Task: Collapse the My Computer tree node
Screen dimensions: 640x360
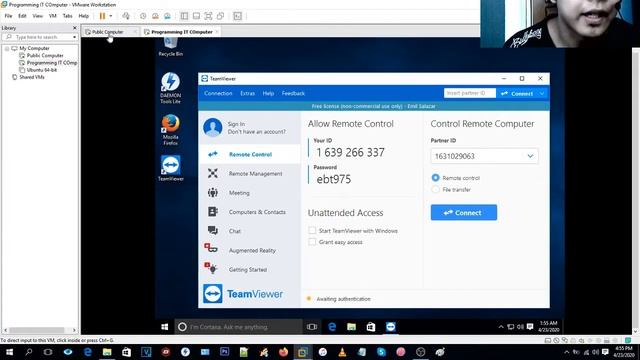Action: (x=7, y=48)
